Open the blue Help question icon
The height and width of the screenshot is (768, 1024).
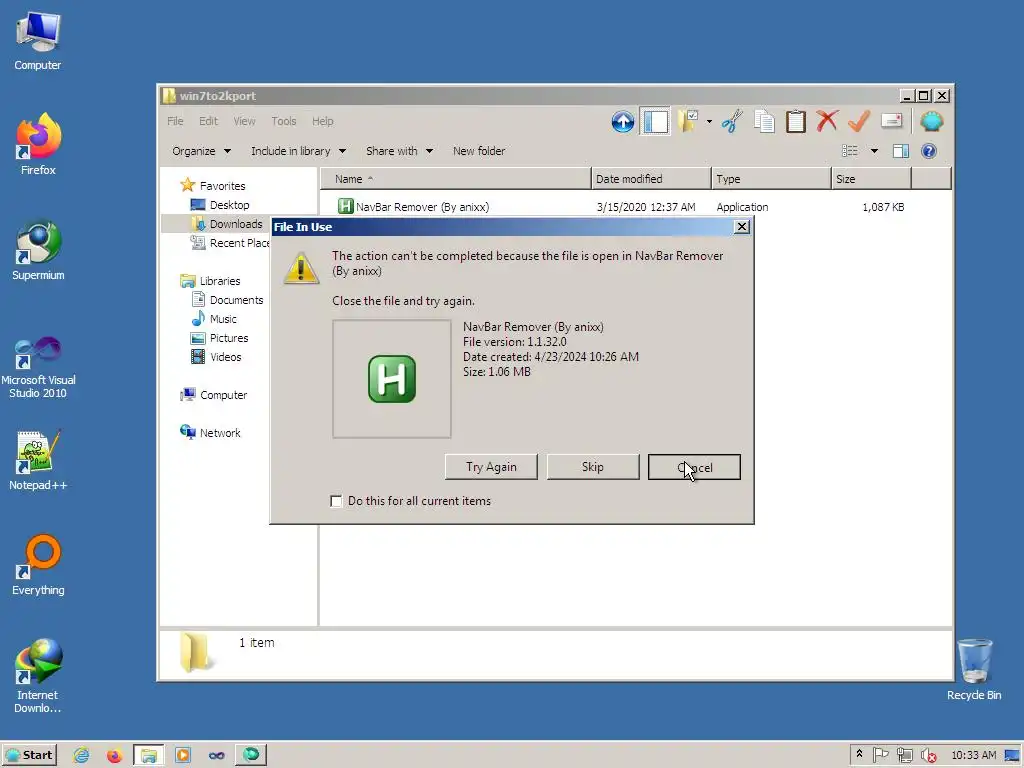(929, 152)
